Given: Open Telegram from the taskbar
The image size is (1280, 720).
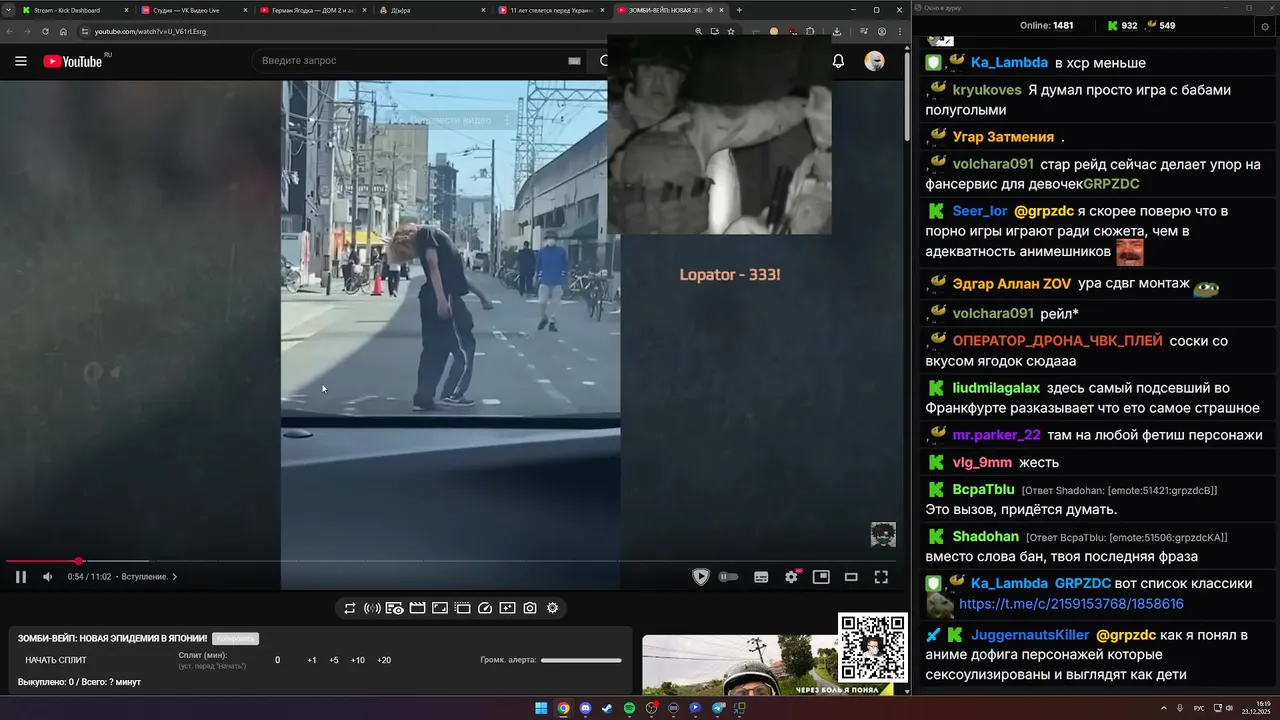Looking at the screenshot, I should pos(718,708).
